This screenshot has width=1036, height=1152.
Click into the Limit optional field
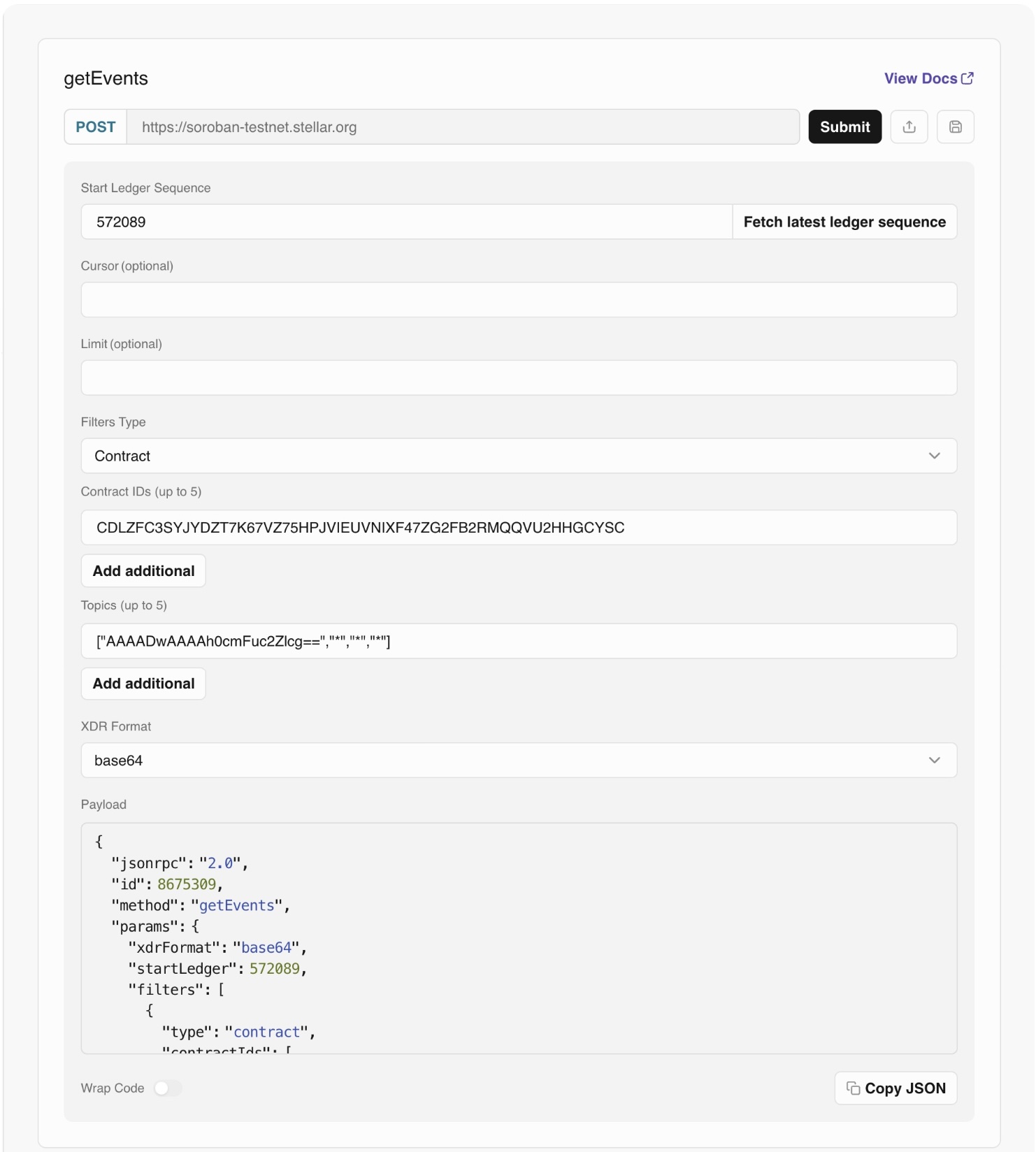pos(518,377)
